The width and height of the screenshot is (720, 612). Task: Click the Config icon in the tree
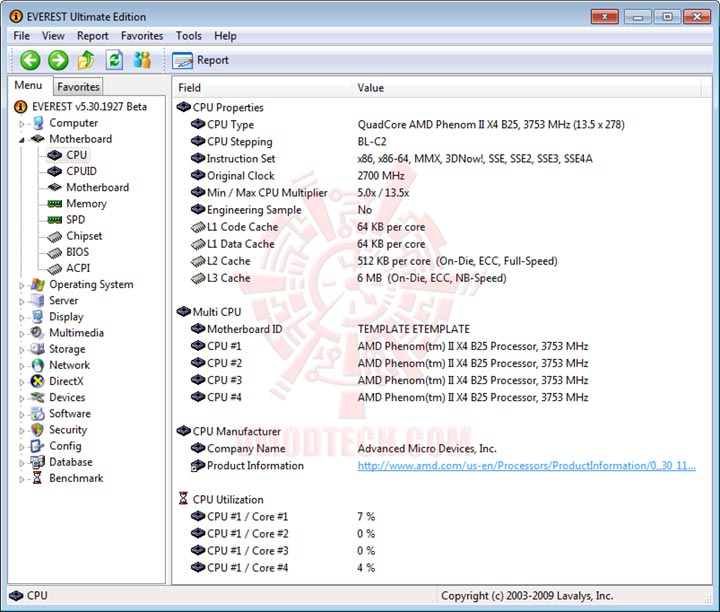tap(37, 446)
